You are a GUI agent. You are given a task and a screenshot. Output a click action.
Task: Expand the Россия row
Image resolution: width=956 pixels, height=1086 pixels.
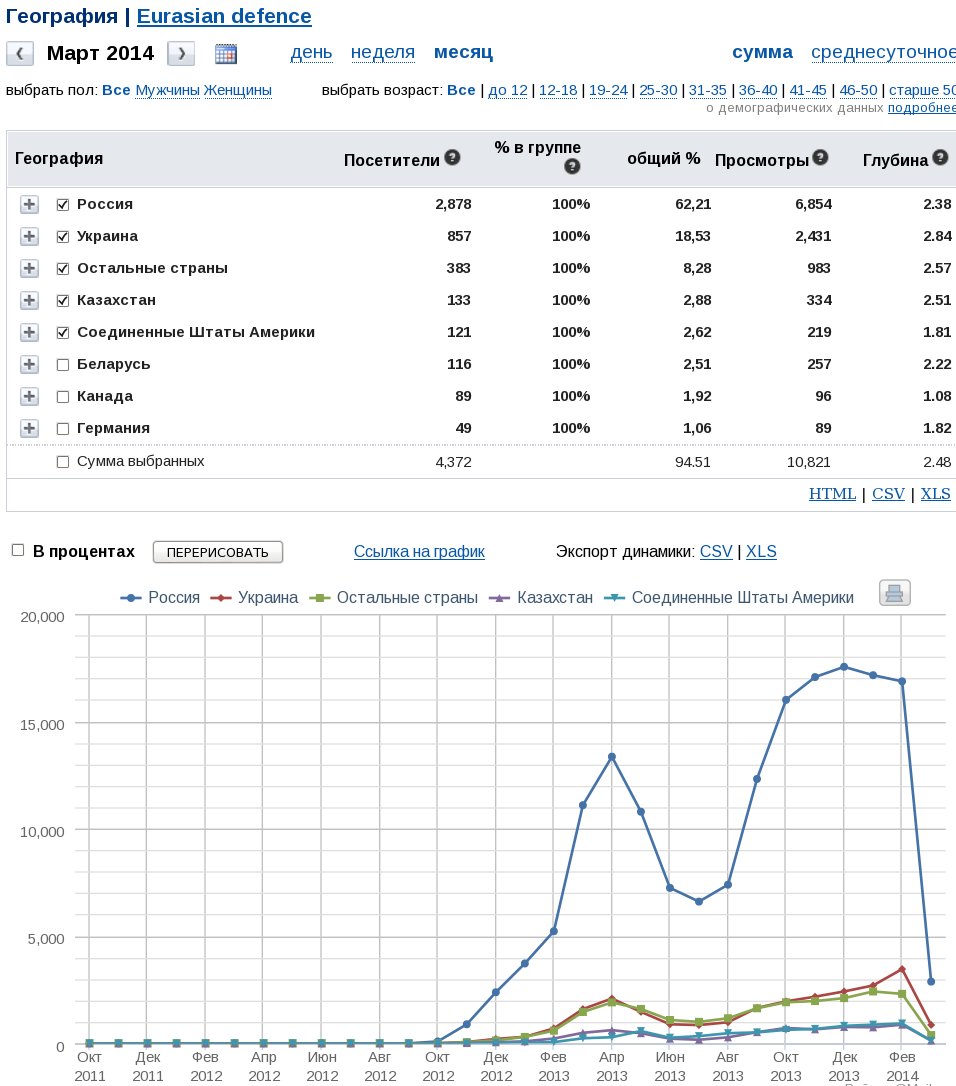click(29, 204)
